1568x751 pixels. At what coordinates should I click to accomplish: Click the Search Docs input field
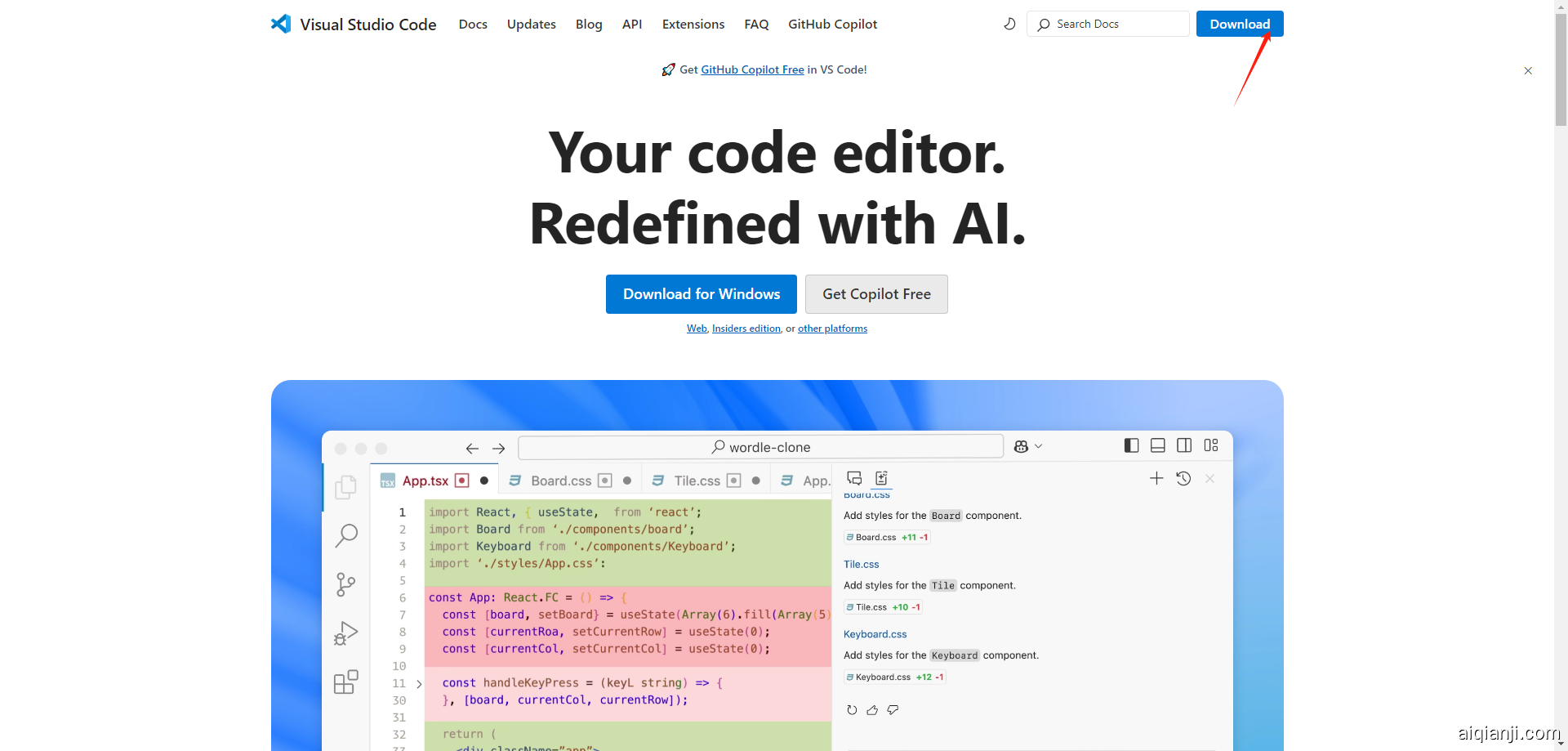pos(1107,24)
